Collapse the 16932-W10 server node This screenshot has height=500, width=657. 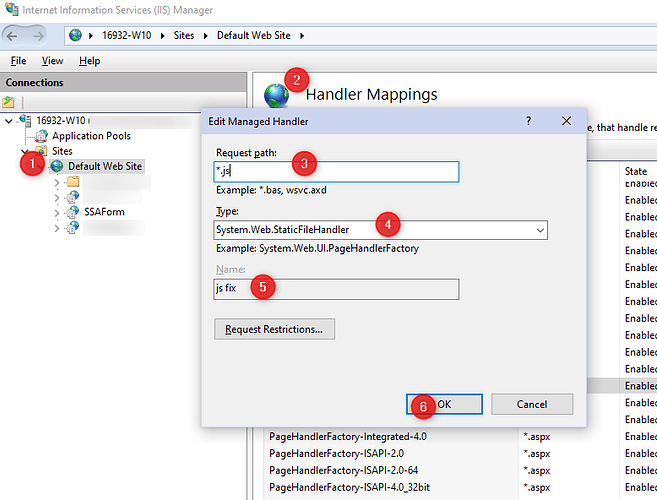tap(8, 121)
